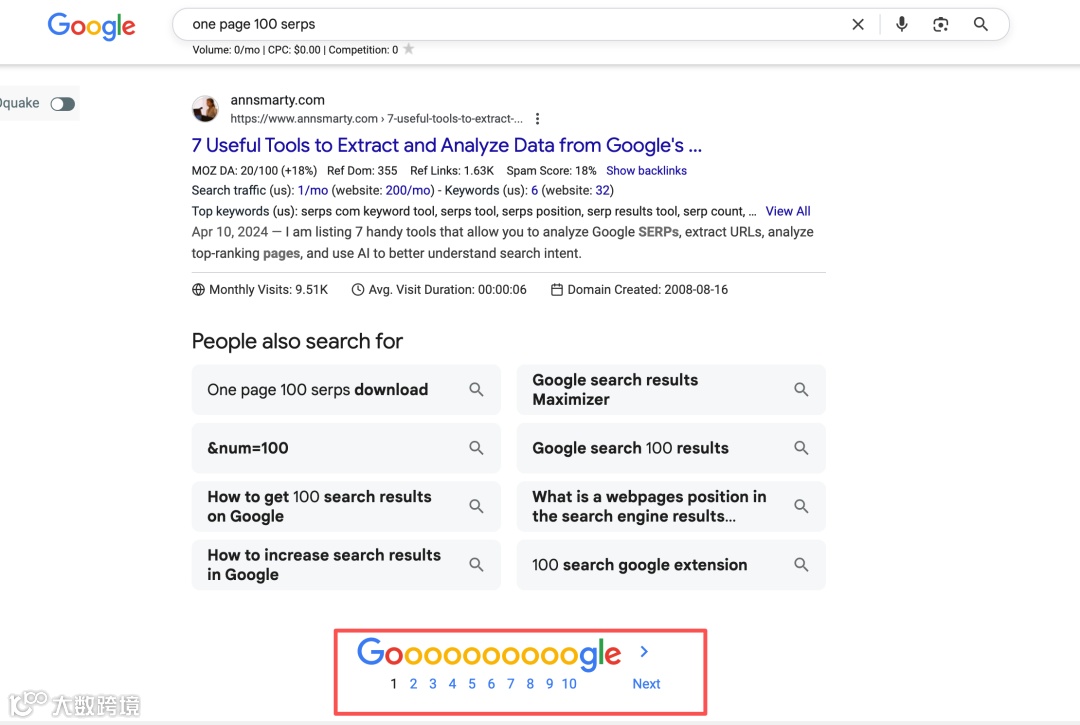Viewport: 1080px width, 725px height.
Task: Open search by image camera icon
Action: (940, 25)
